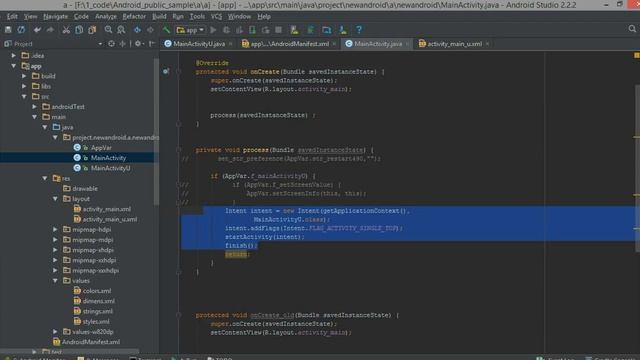Navigate Forward with the arrow icon
The image size is (640, 360).
pos(150,29)
